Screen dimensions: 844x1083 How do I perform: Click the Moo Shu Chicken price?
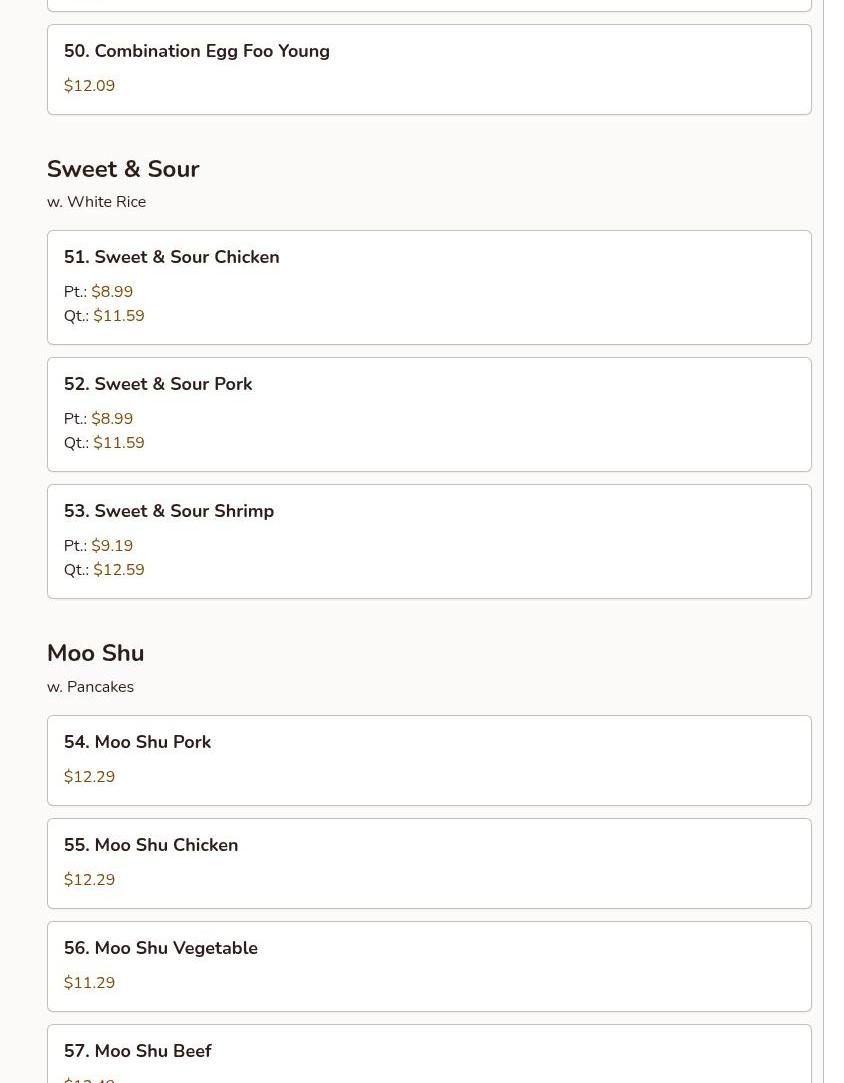[x=89, y=880]
